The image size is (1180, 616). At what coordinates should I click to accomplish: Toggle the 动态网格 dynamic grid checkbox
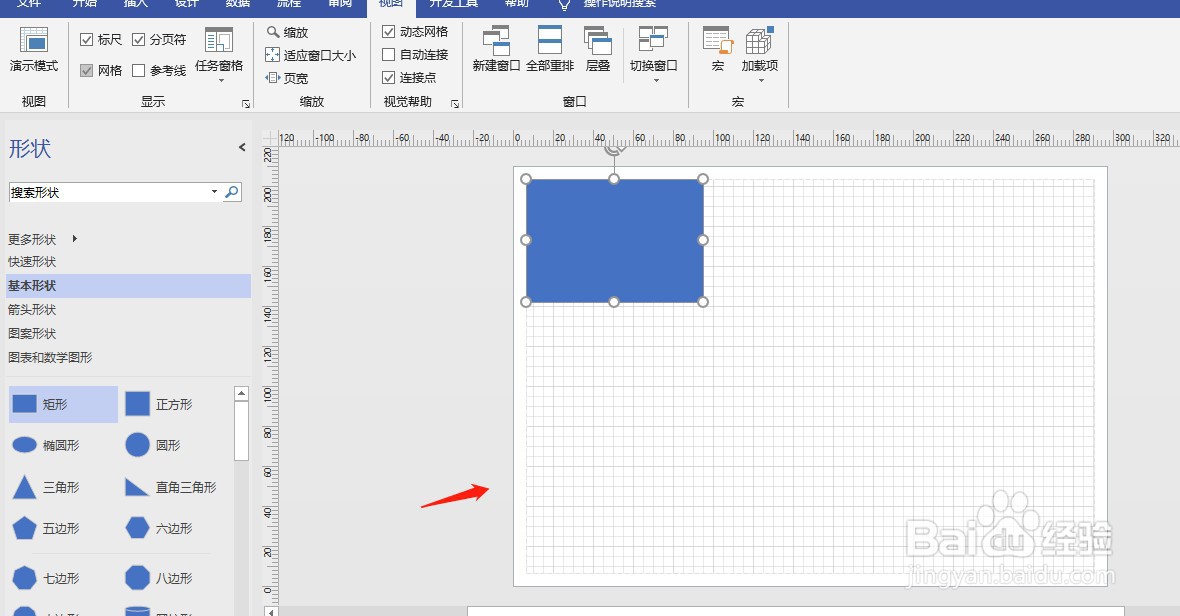pyautogui.click(x=388, y=32)
